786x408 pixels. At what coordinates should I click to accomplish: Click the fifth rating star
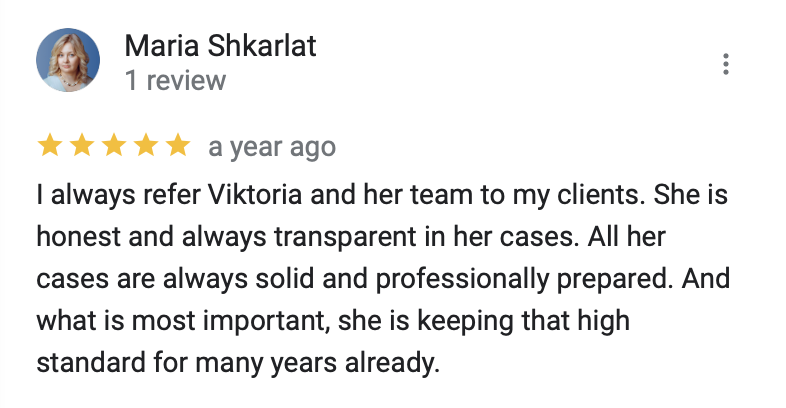tap(177, 147)
